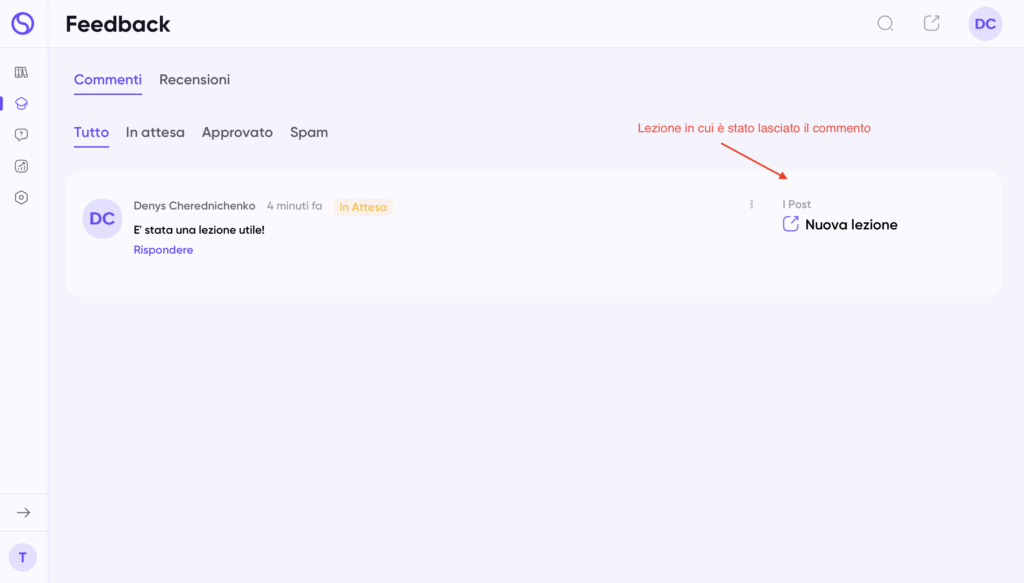Open the feedback speech bubble sidebar icon
The width and height of the screenshot is (1024, 583).
click(21, 135)
